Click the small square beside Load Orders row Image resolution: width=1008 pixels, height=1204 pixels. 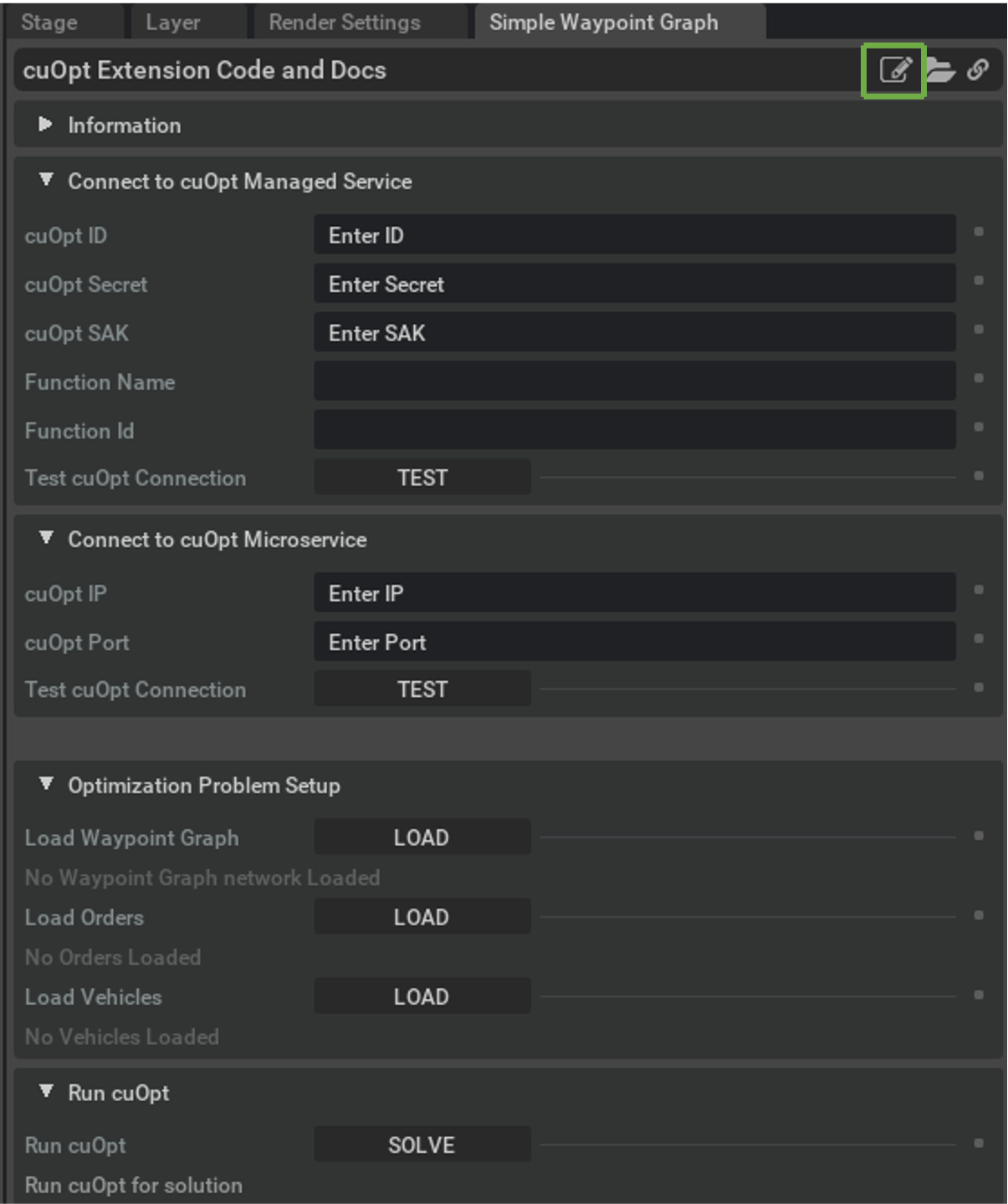pos(979,915)
